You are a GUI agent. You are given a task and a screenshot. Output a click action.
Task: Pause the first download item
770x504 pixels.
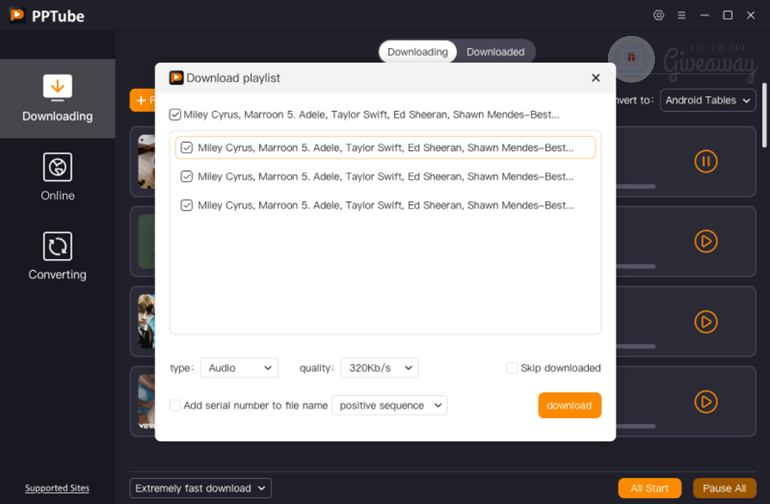[x=705, y=161]
